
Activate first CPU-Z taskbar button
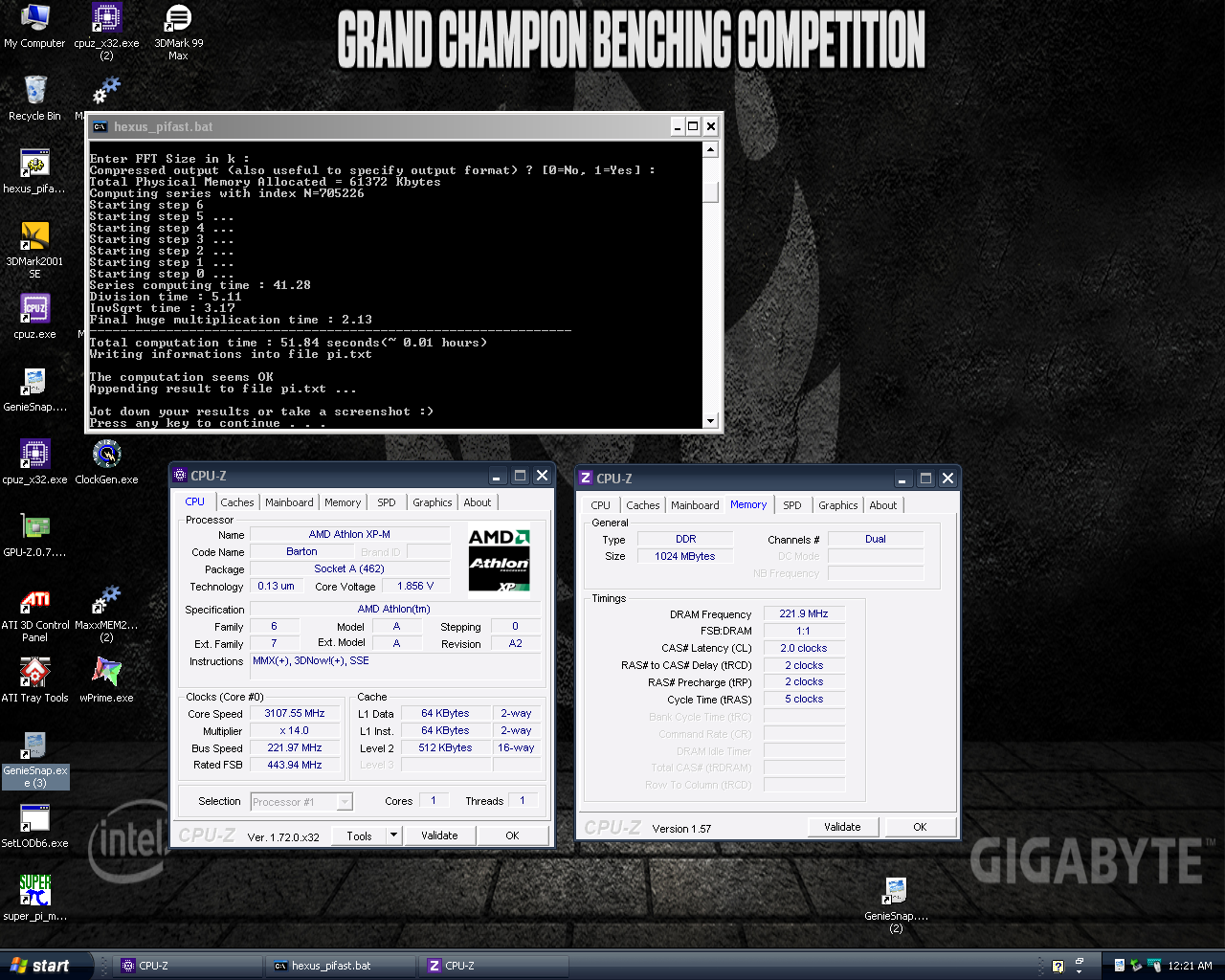click(188, 966)
